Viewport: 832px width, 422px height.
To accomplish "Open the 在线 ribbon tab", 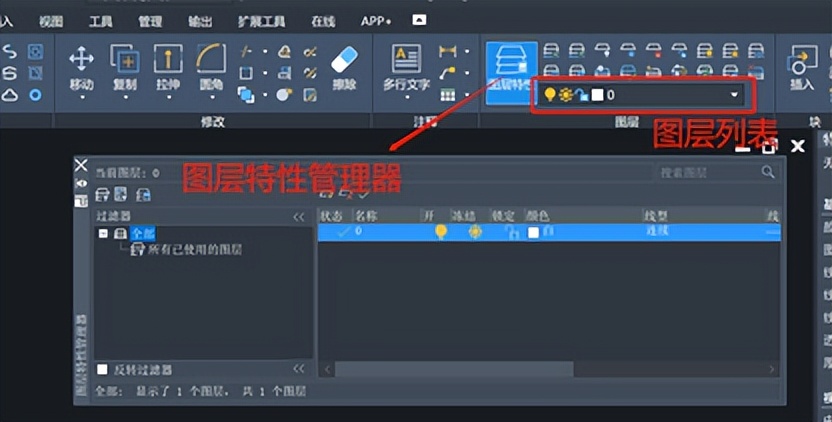I will point(323,21).
